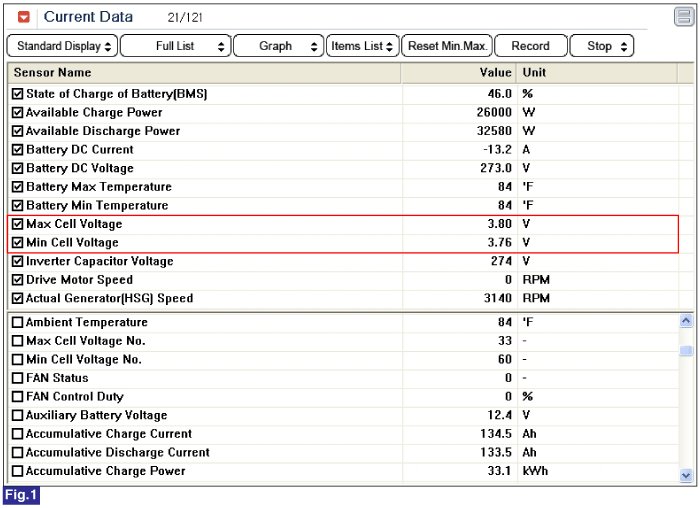Image resolution: width=700 pixels, height=508 pixels.
Task: Click the 21/121 item counter
Action: click(x=185, y=17)
